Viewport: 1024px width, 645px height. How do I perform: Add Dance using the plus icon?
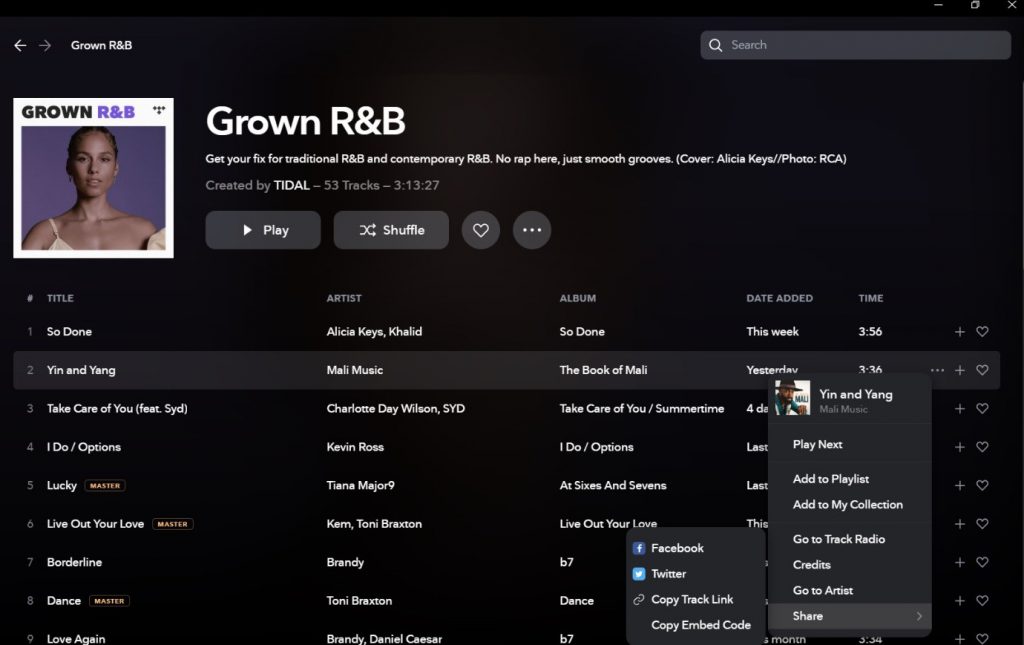point(959,601)
